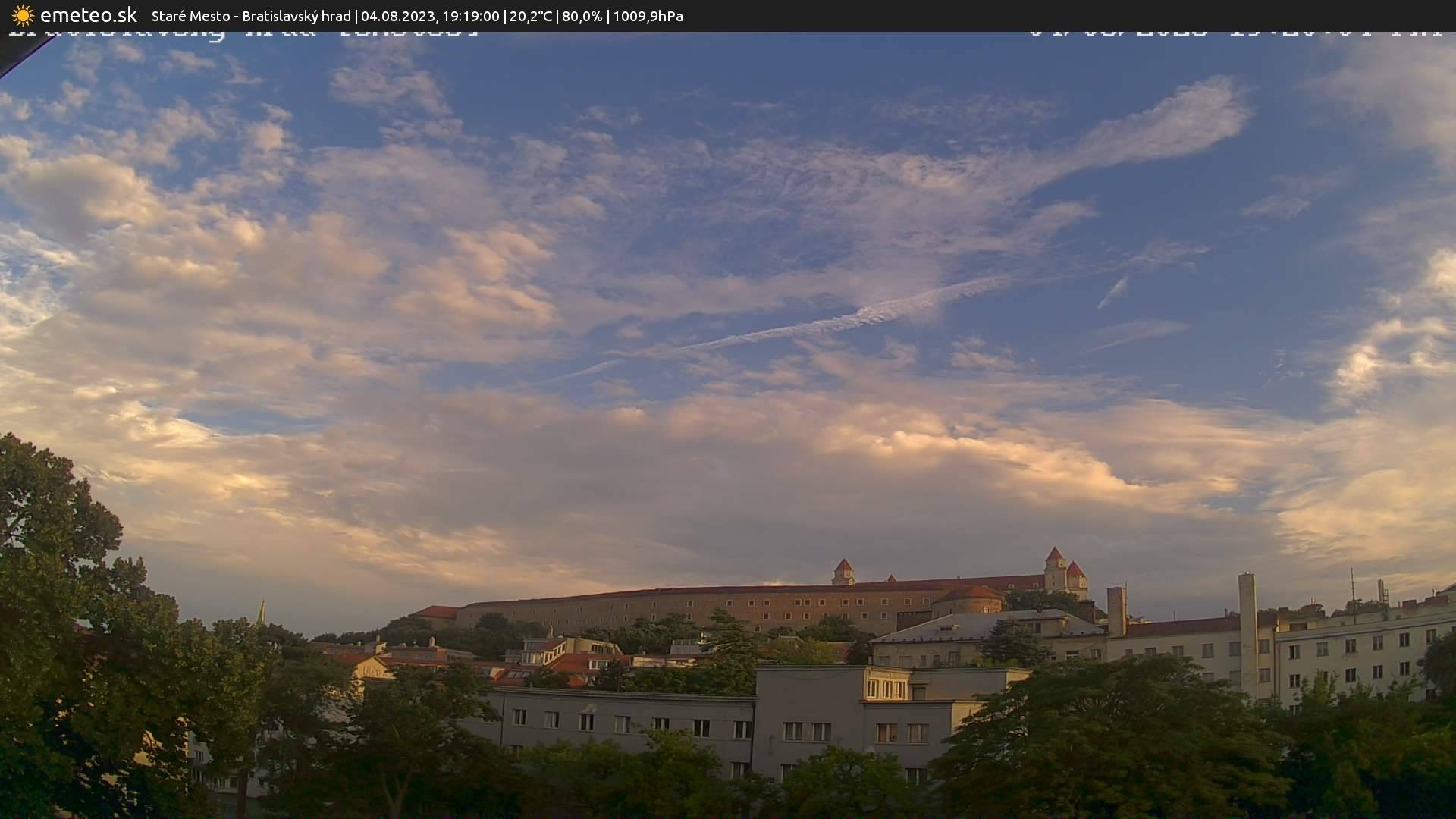Click the 19:19:00 time reading
1456x819 pixels.
point(470,16)
